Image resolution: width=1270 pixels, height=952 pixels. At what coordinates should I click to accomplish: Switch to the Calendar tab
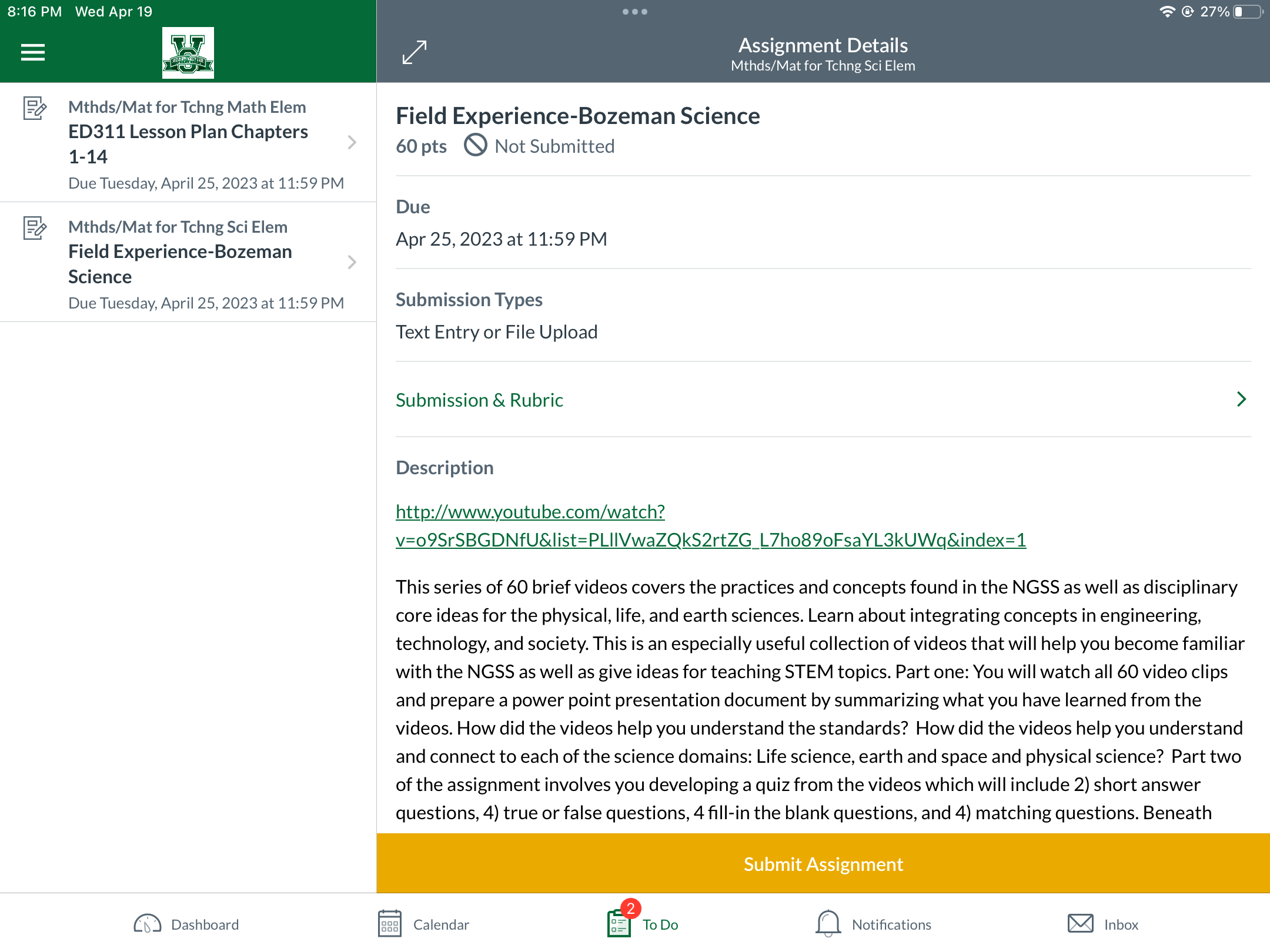[x=423, y=924]
